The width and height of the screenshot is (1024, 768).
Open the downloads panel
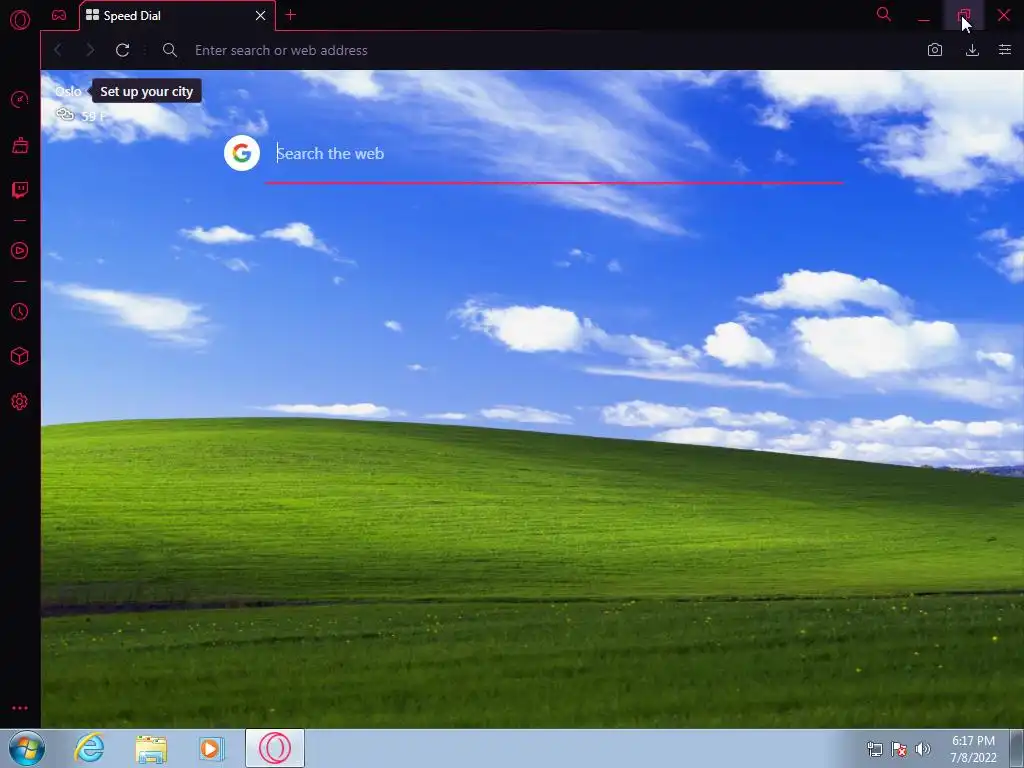pos(972,50)
